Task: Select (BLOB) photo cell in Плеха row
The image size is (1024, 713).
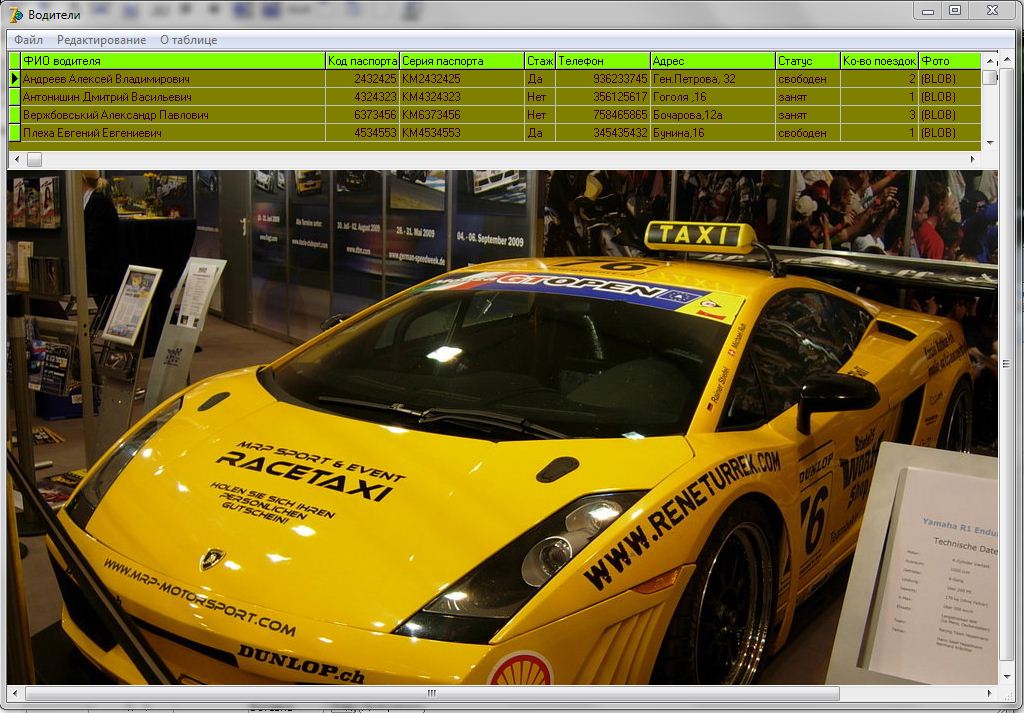Action: point(950,133)
